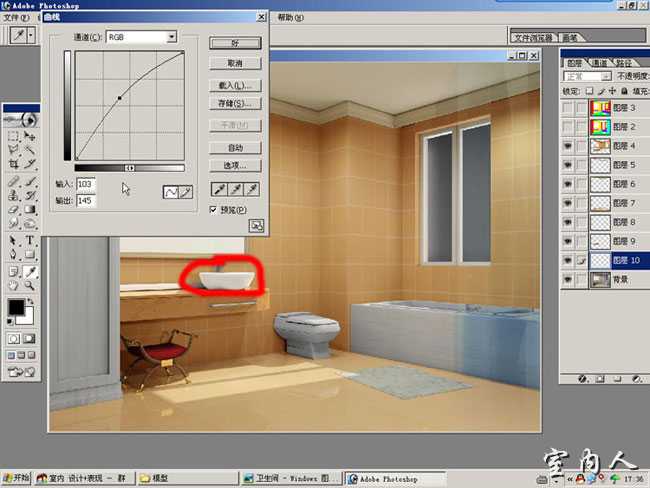Hide layer 图层 4 with eye icon
This screenshot has height=488, width=650.
(x=568, y=146)
